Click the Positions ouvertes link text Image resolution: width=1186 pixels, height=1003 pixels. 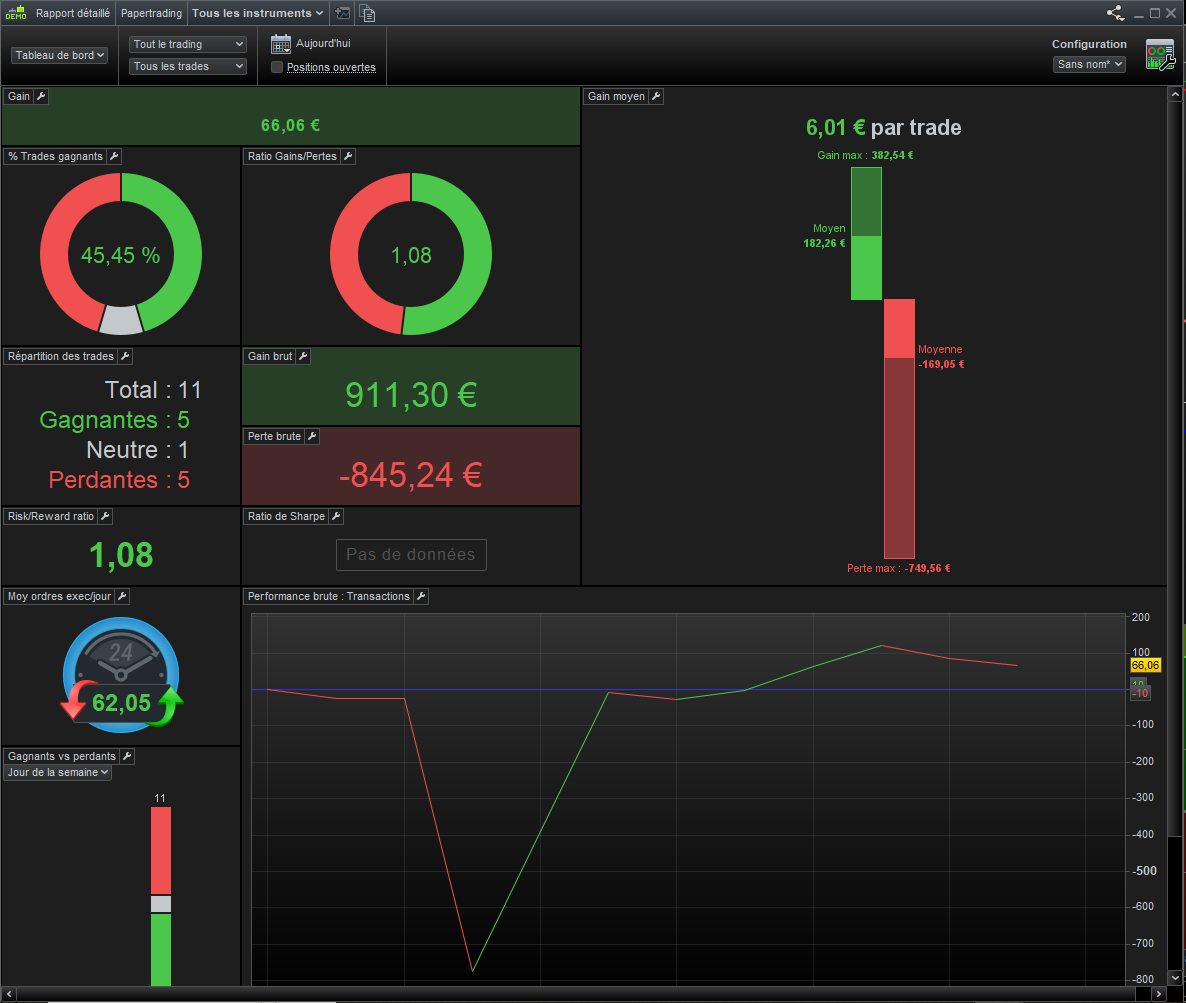tap(331, 67)
